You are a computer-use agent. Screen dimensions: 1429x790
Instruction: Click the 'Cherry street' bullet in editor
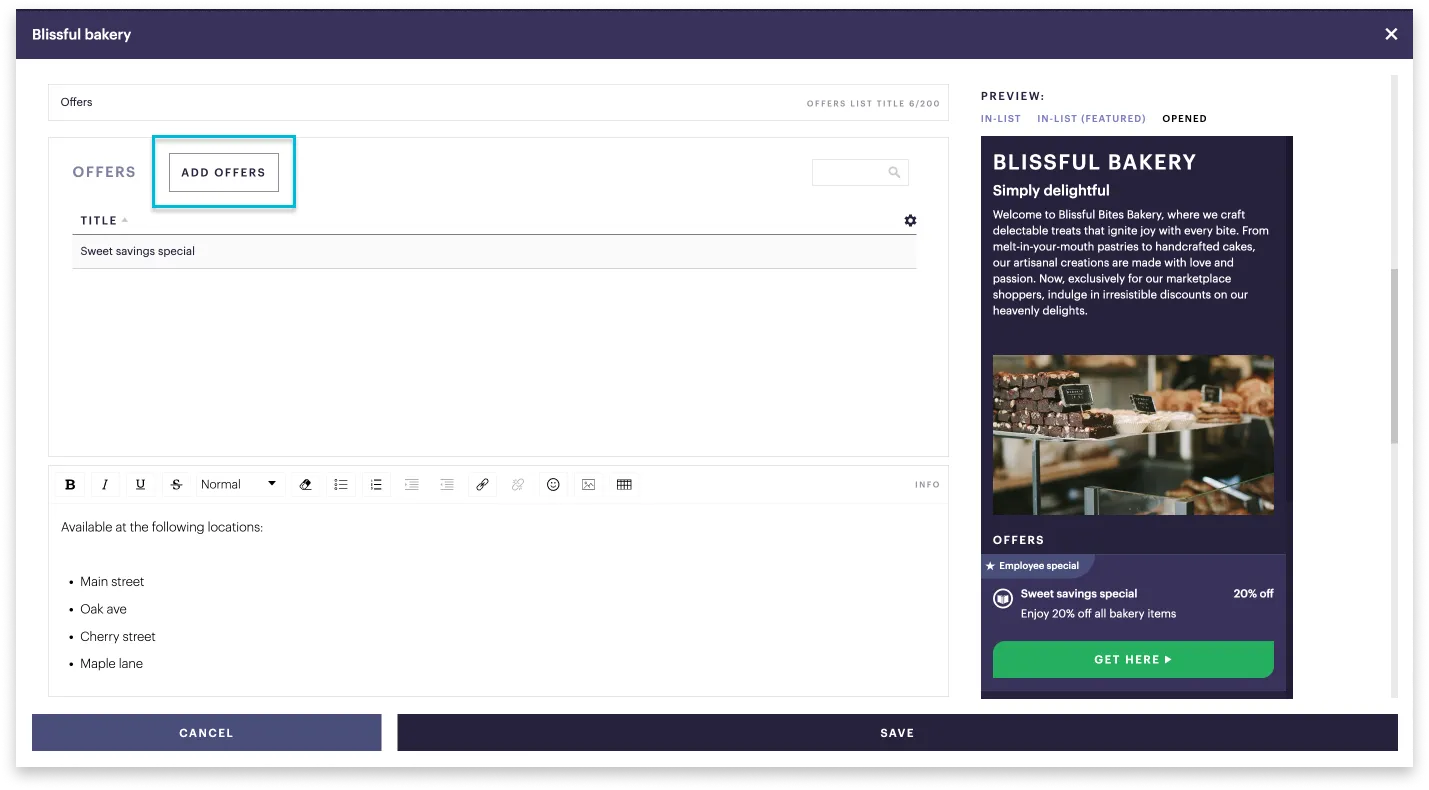[x=118, y=637]
